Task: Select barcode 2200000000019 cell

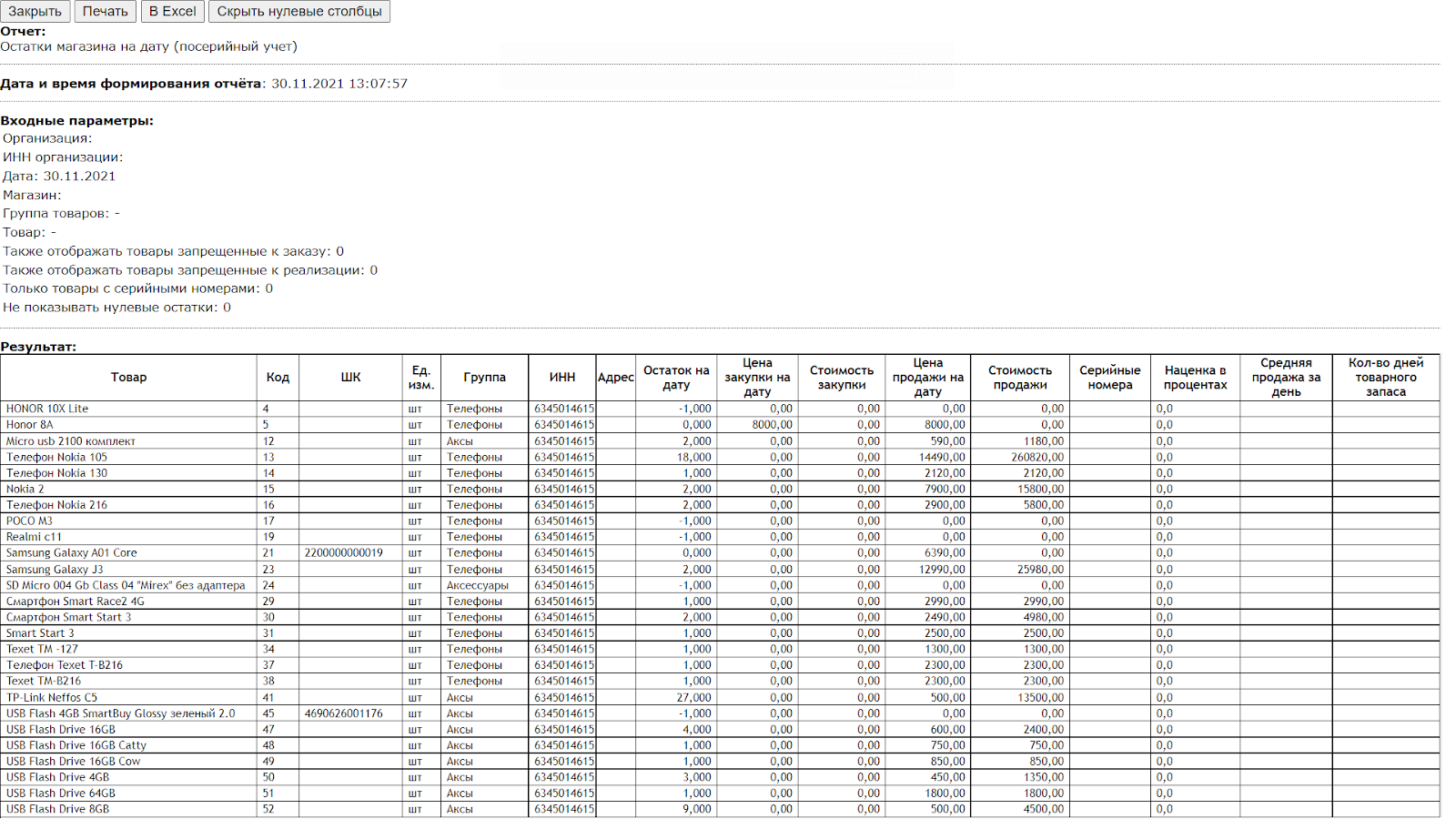Action: (344, 553)
